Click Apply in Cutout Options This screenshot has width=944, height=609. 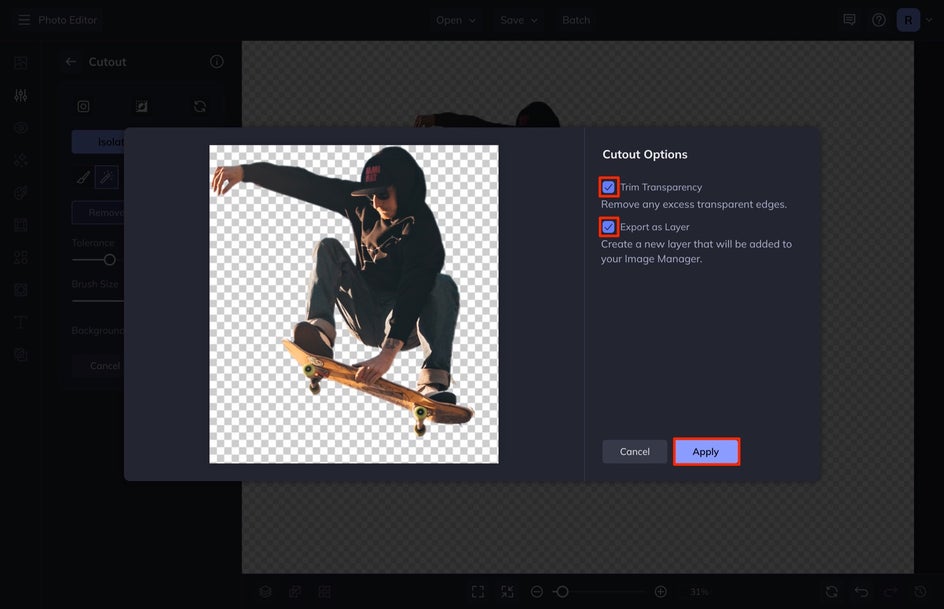coord(706,451)
